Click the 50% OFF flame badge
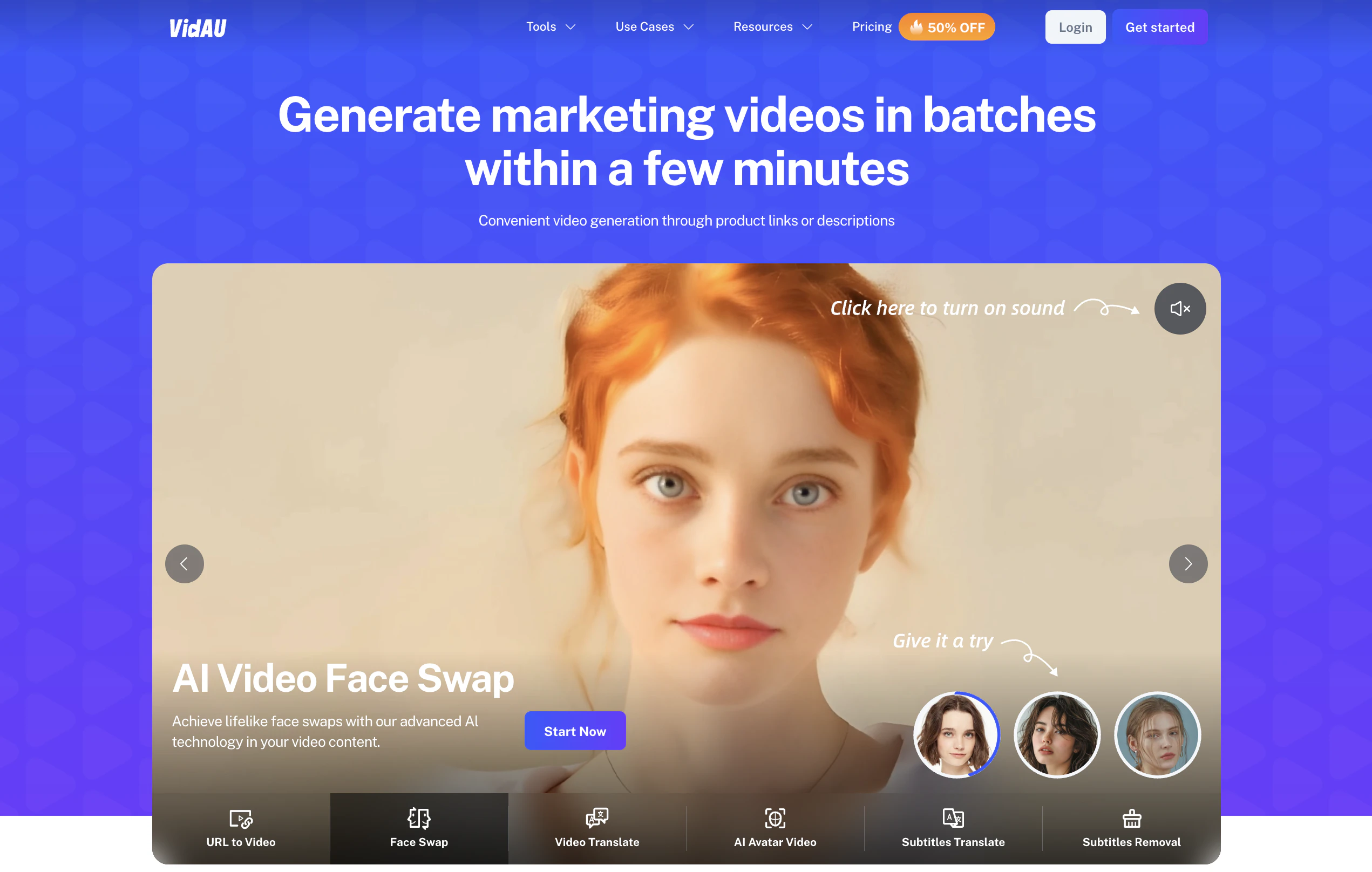1372x872 pixels. [x=947, y=26]
